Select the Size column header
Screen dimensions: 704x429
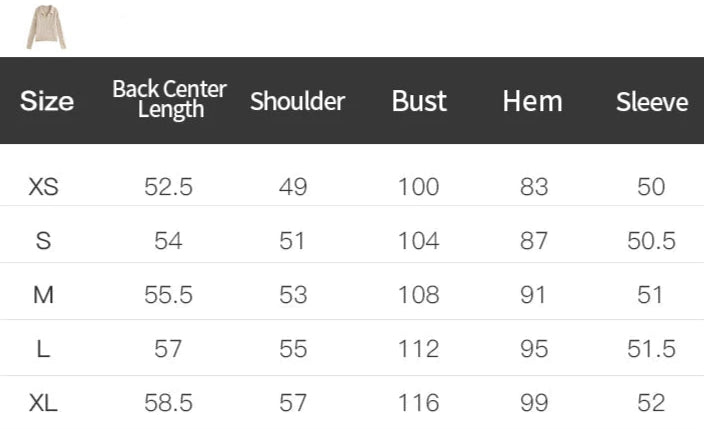(47, 101)
